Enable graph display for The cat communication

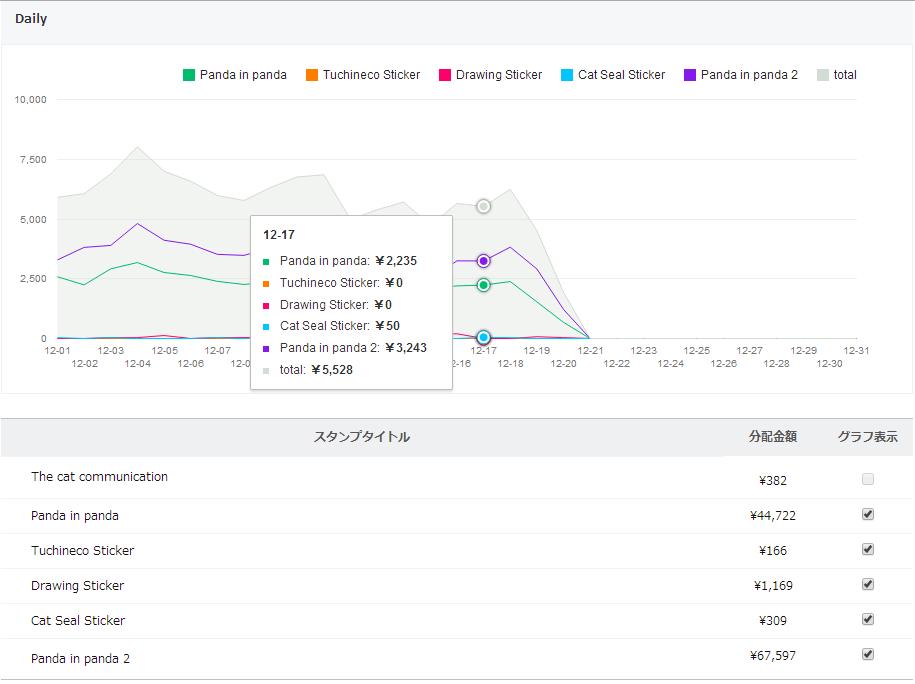pyautogui.click(x=868, y=479)
